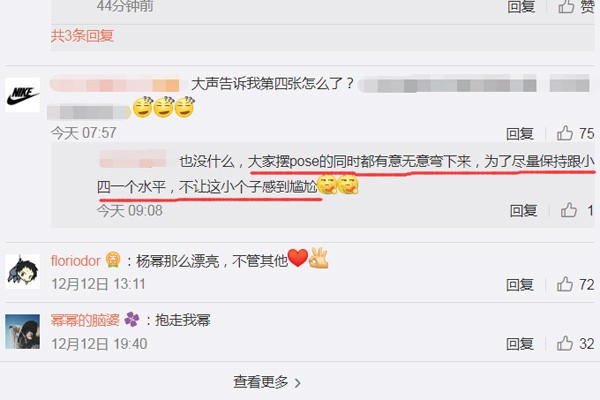Screen dimensions: 600x400
Task: Like floriodor's comment with 72 likes
Action: pyautogui.click(x=565, y=284)
